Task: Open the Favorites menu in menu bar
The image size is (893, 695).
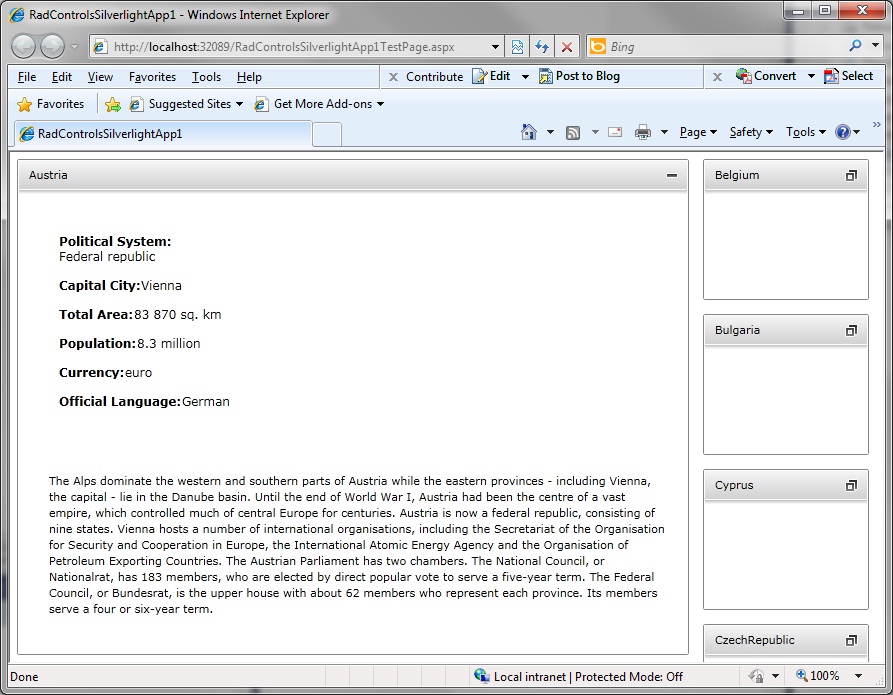Action: pos(152,77)
